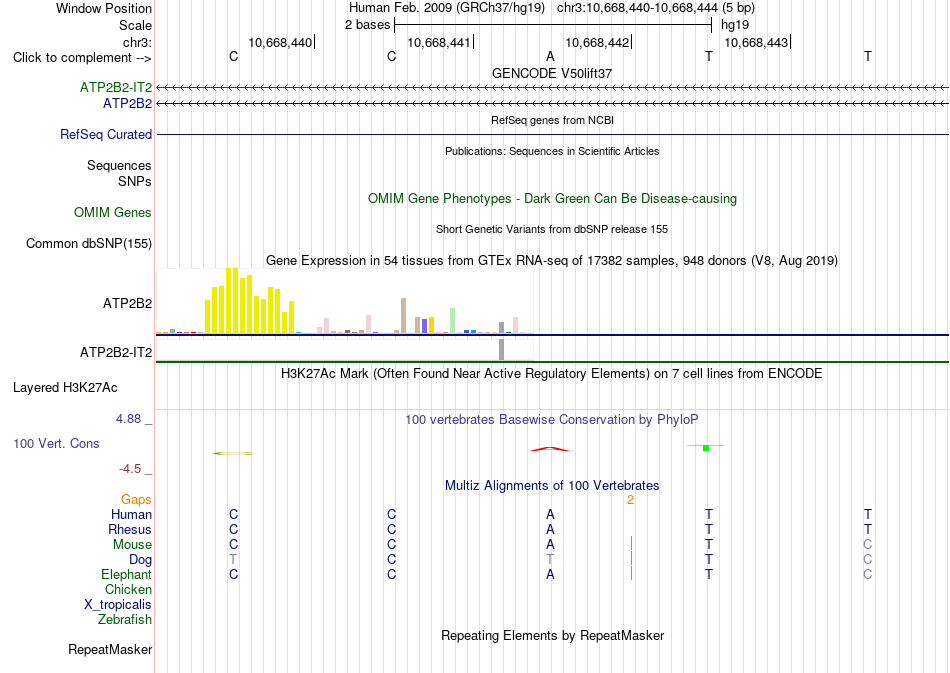Click coordinate label 10,668,440
Screen dimensions: 950x673
click(x=280, y=42)
